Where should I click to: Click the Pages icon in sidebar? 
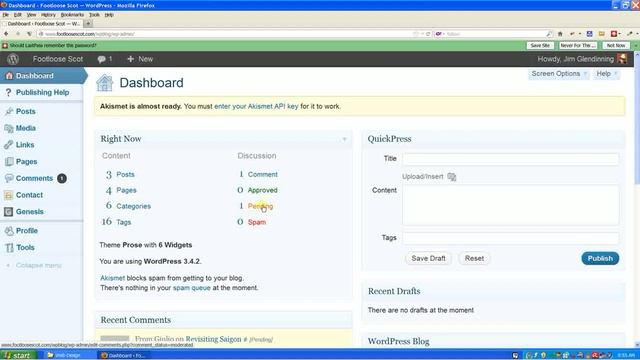(x=9, y=162)
